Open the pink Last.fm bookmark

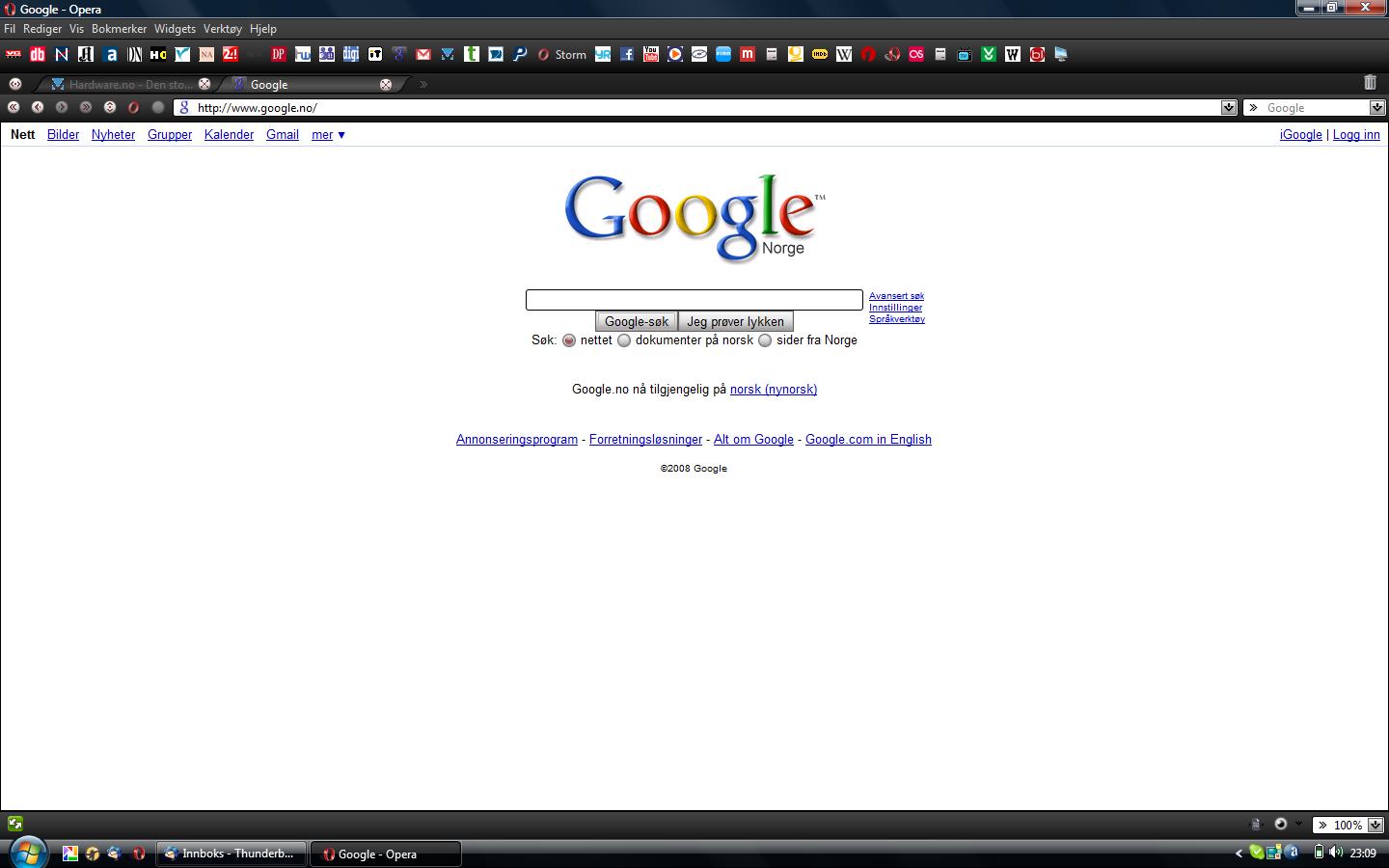click(x=916, y=55)
